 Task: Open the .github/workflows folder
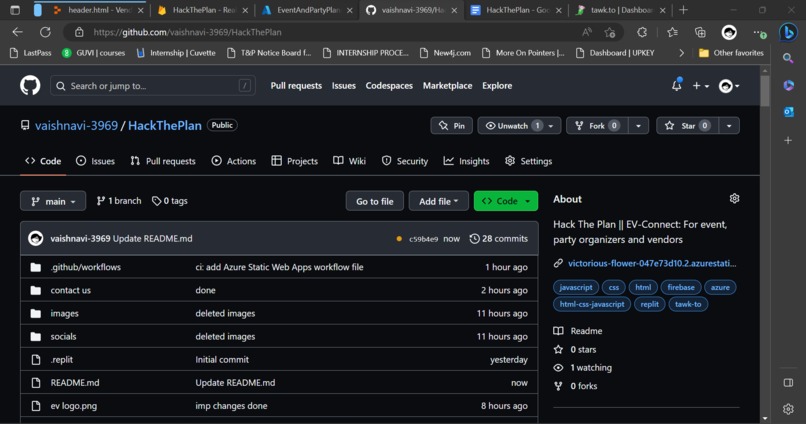click(85, 267)
